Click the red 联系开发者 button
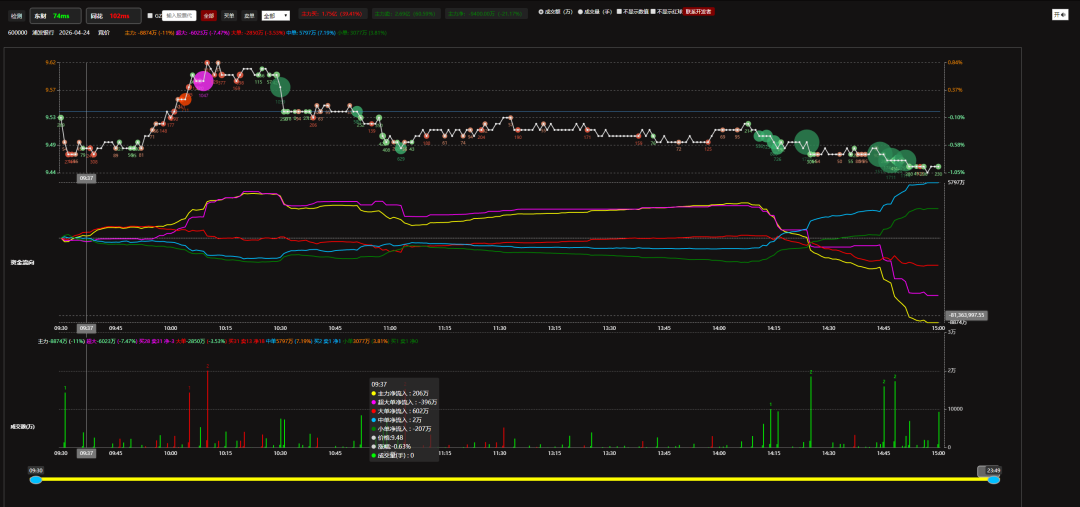This screenshot has width=1080, height=507. pyautogui.click(x=699, y=12)
